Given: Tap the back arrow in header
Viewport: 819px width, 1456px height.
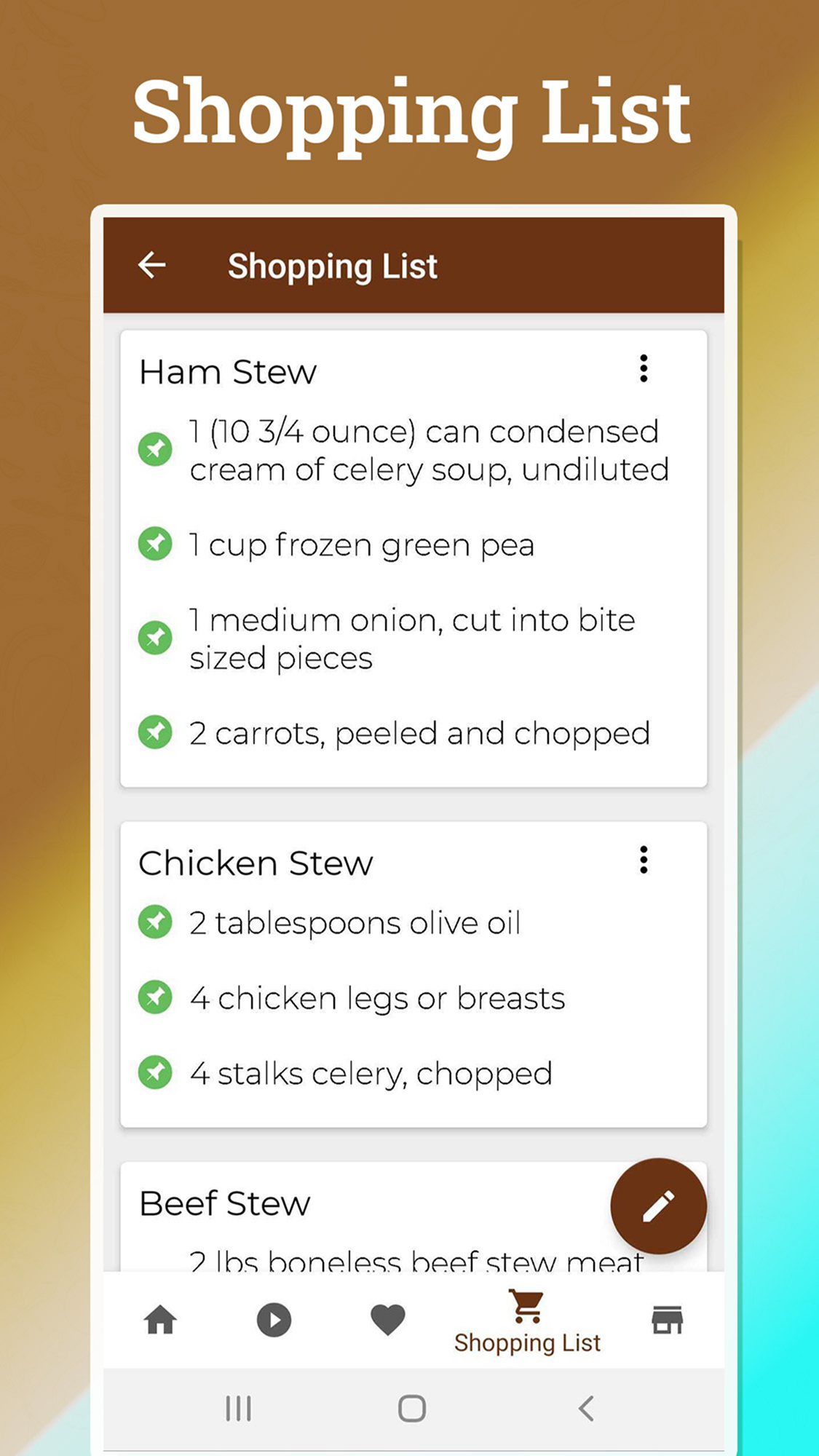Looking at the screenshot, I should pos(152,265).
